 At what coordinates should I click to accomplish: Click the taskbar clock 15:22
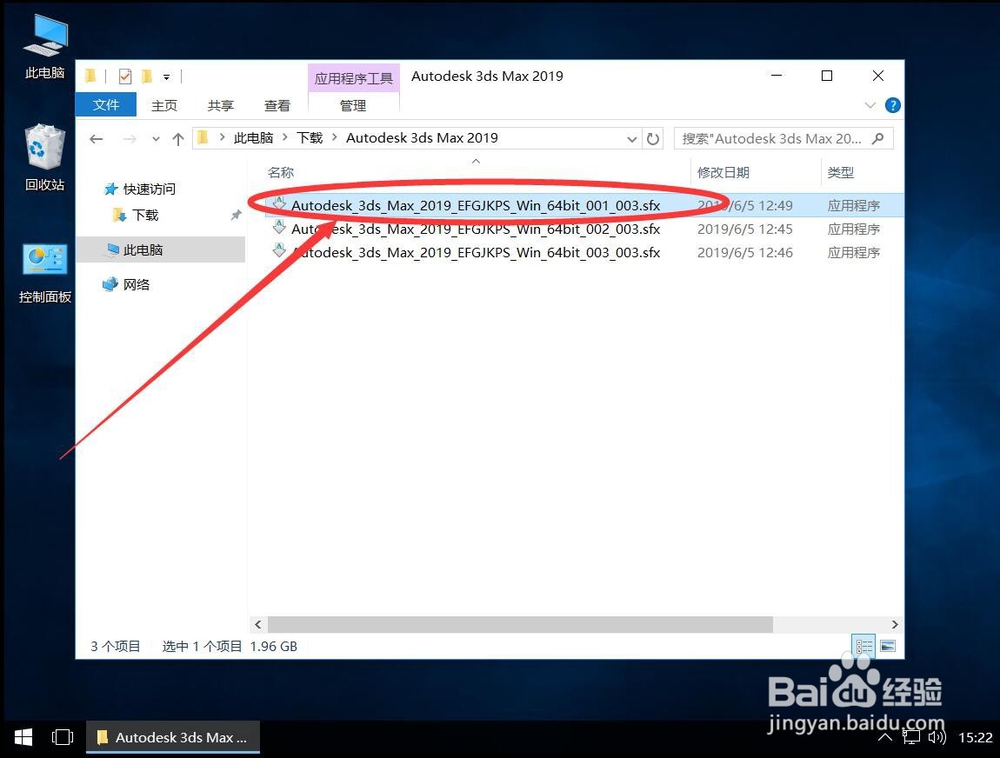point(975,738)
